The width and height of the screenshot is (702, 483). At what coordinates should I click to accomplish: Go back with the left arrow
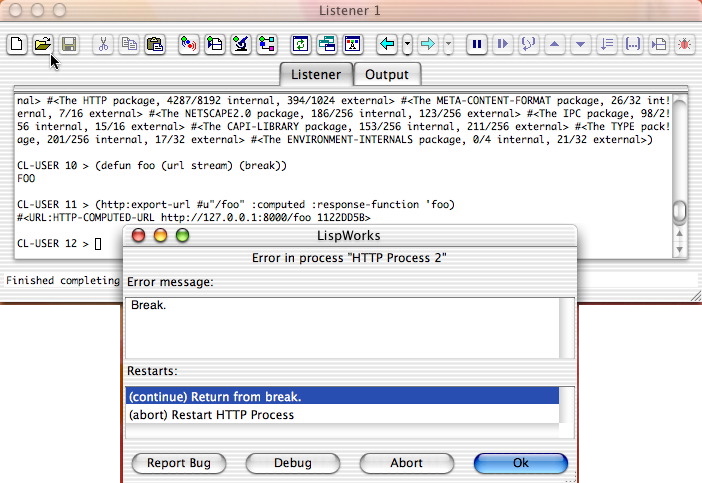[387, 44]
